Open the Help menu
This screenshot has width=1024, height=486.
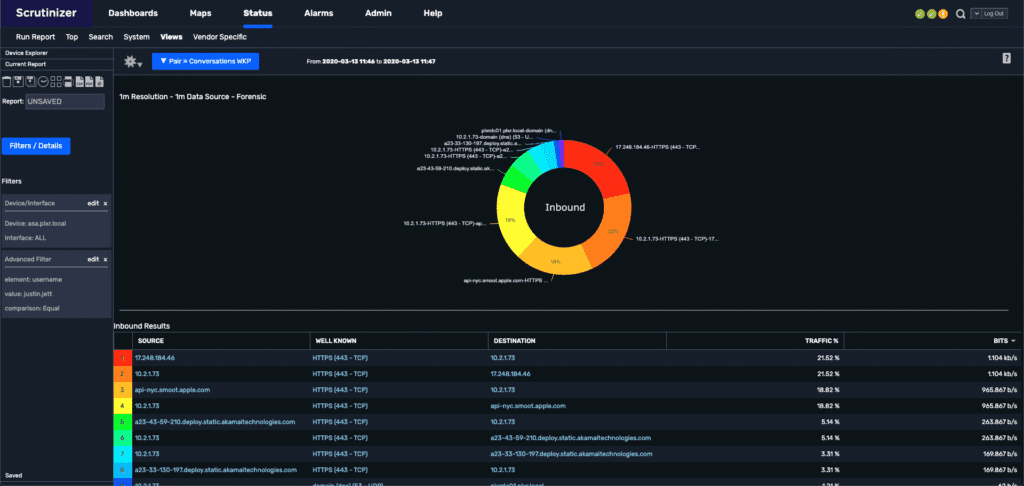click(432, 13)
